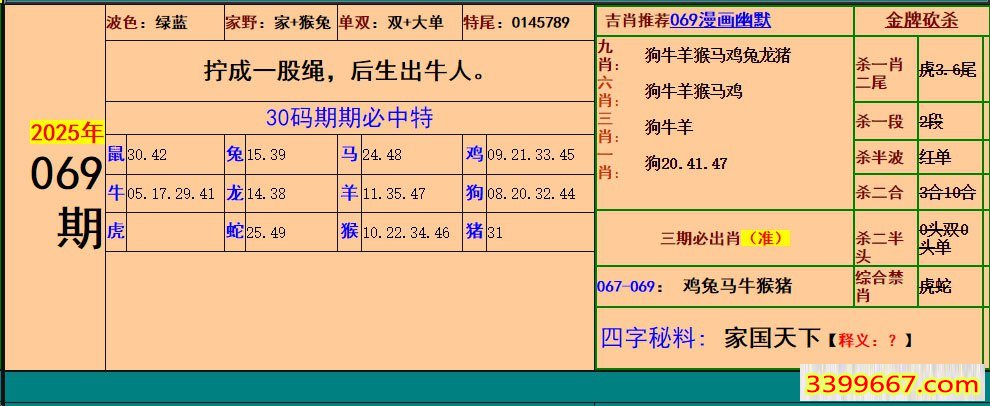Viewport: 990px width, 406px height.
Task: Select the 金牌砍杀 header
Action: click(920, 21)
